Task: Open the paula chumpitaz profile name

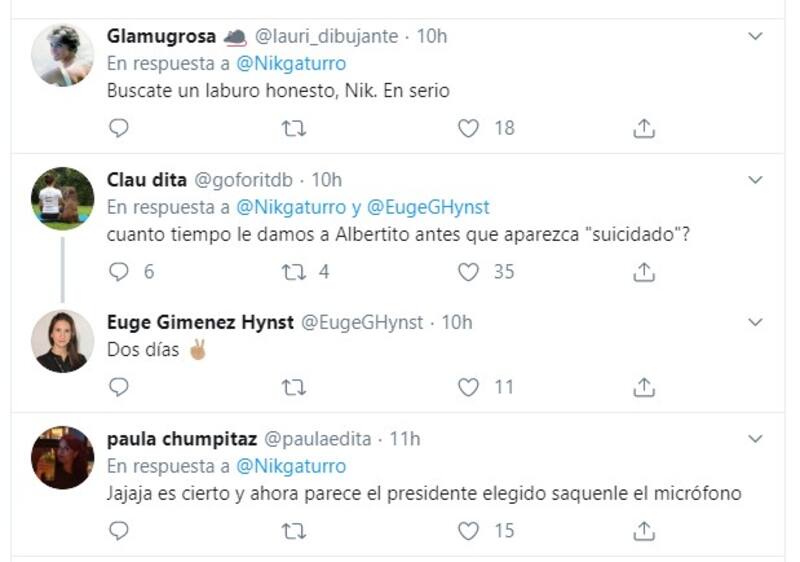Action: [x=181, y=438]
